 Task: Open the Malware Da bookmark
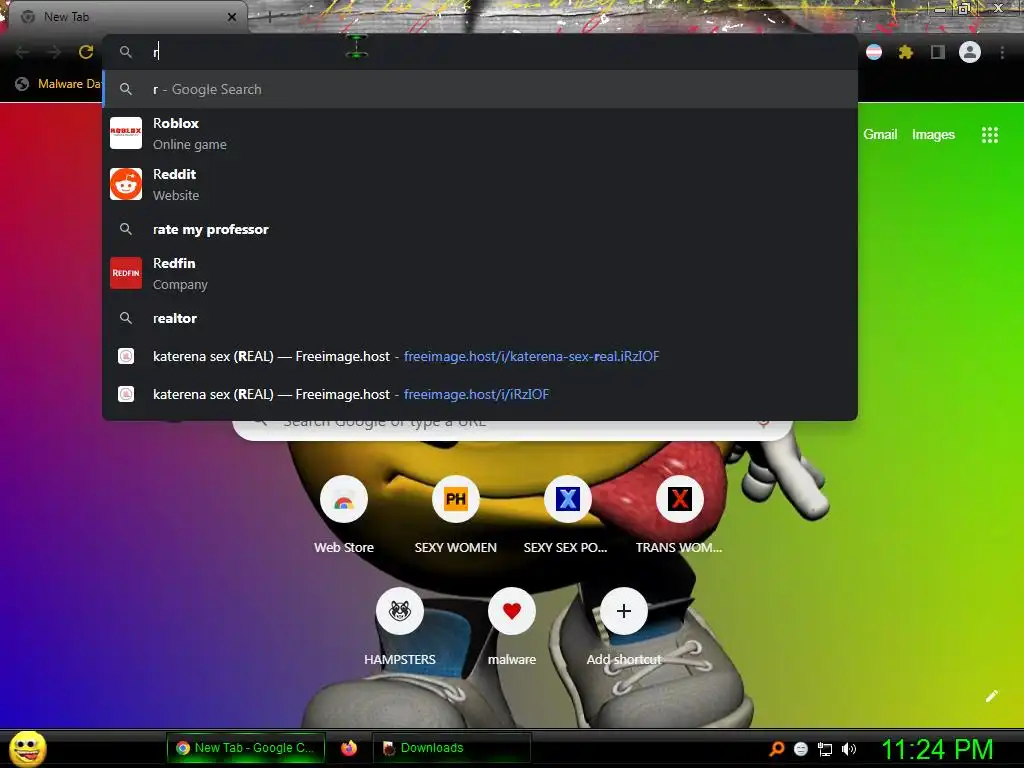click(58, 84)
